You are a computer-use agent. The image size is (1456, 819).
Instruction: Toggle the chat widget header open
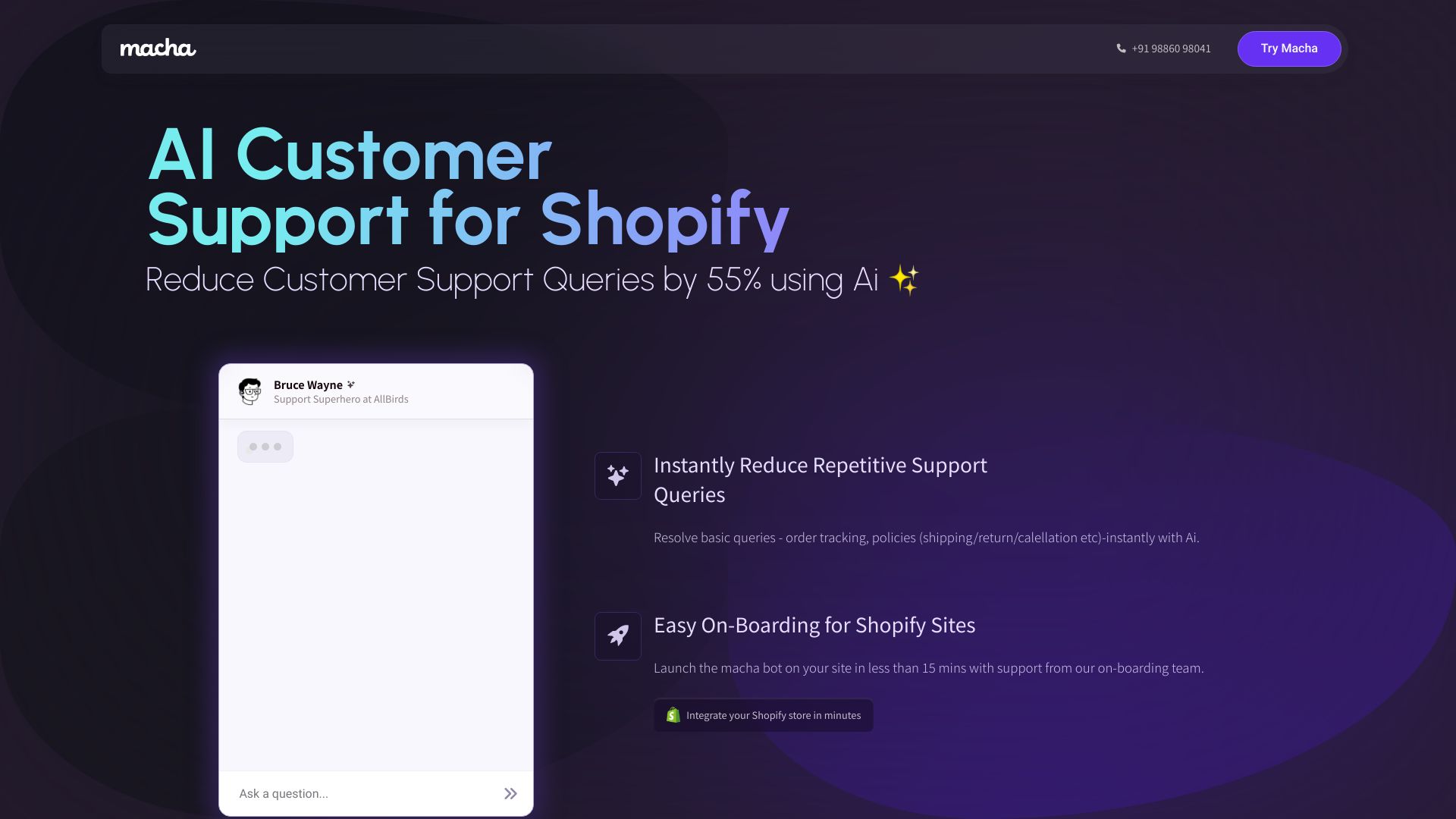375,391
